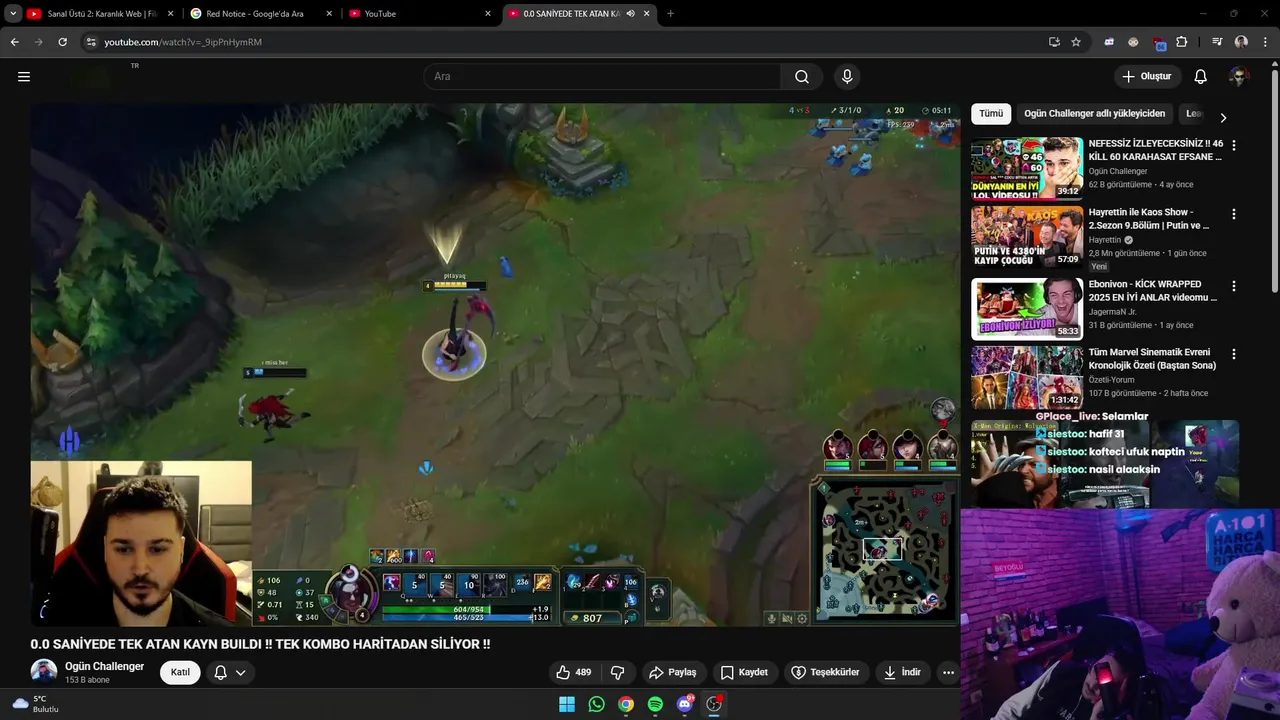This screenshot has width=1280, height=720.
Task: Open more actions three-dot menu under video
Action: click(x=948, y=672)
